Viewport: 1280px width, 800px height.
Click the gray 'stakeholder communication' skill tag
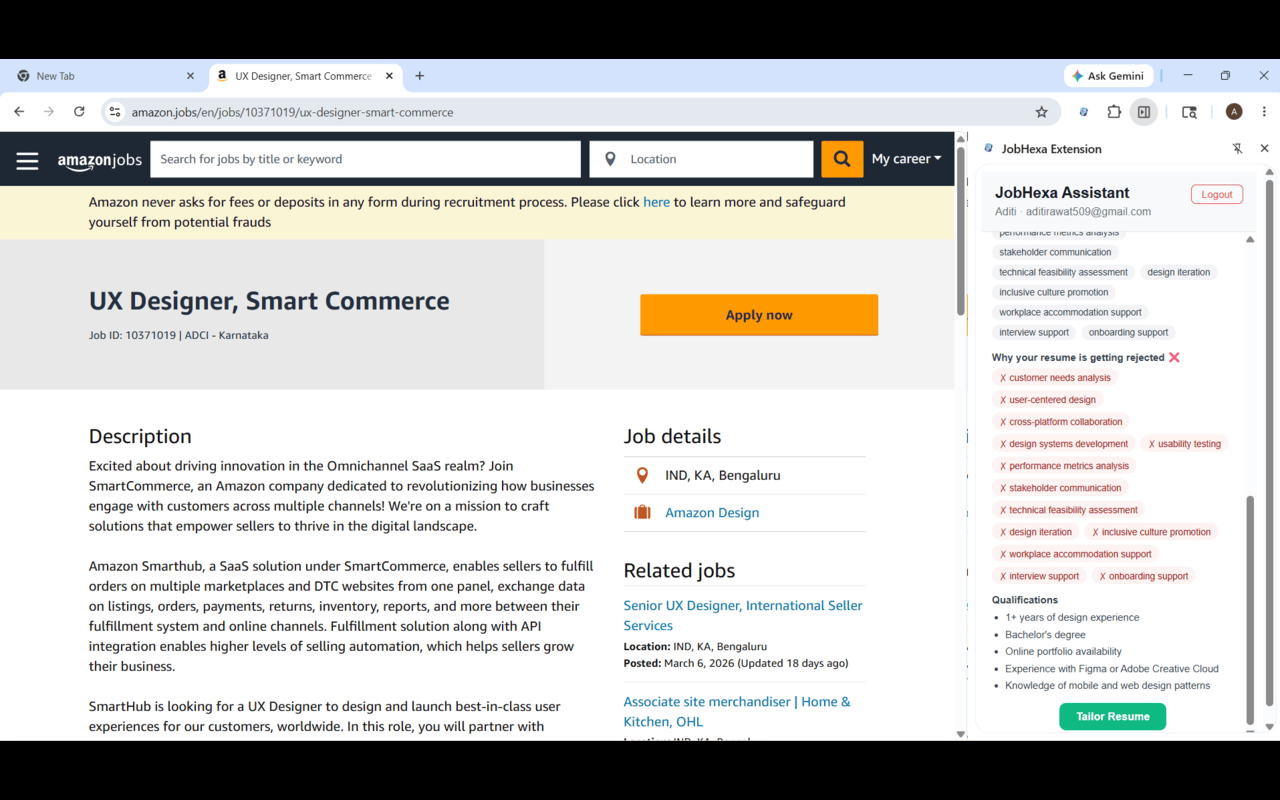1055,252
